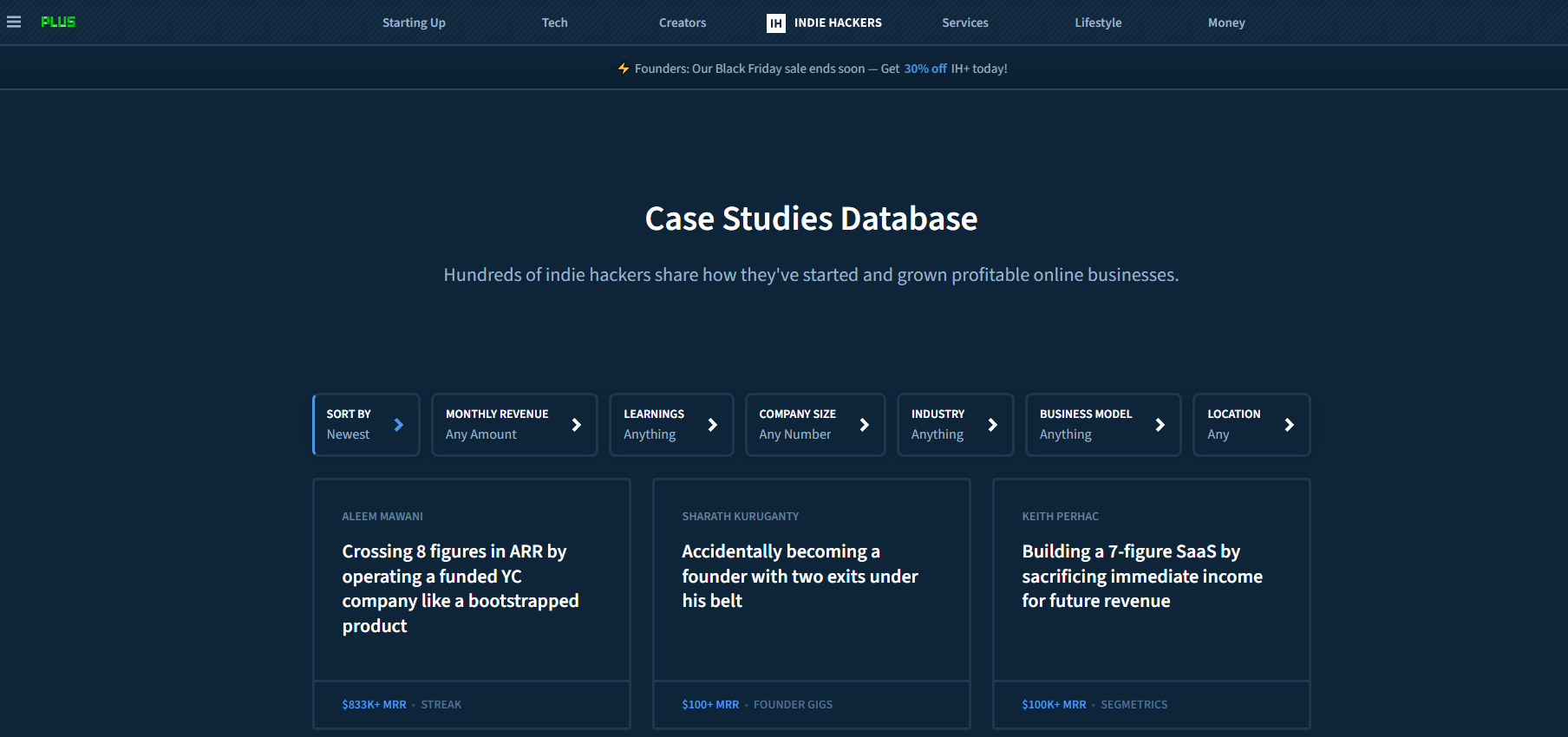Image resolution: width=1568 pixels, height=737 pixels.
Task: Expand the Location filter
Action: pyautogui.click(x=1251, y=425)
